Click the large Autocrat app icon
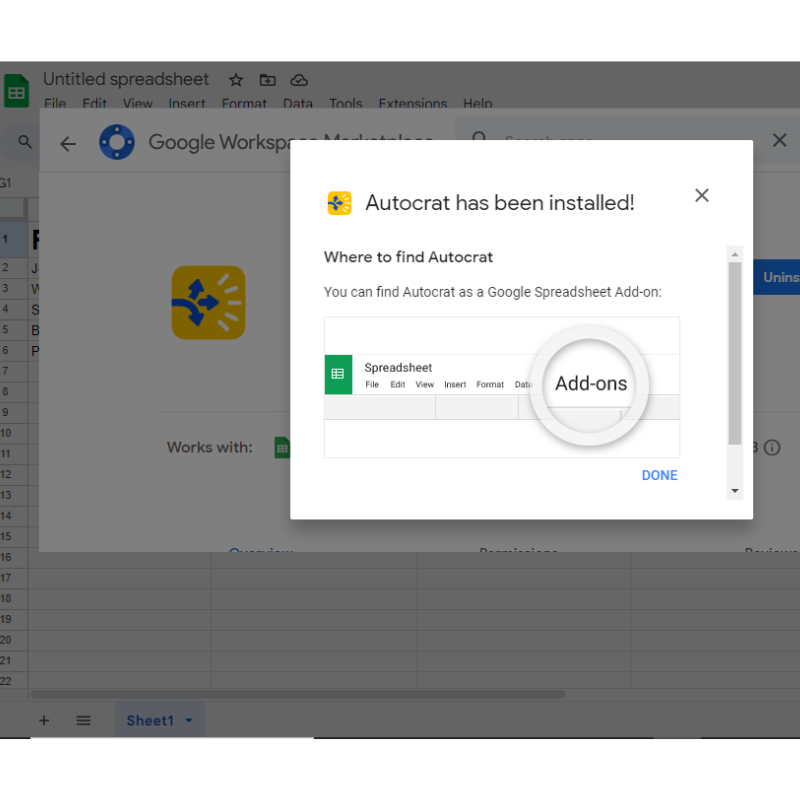Viewport: 800px width, 800px height. (x=209, y=303)
